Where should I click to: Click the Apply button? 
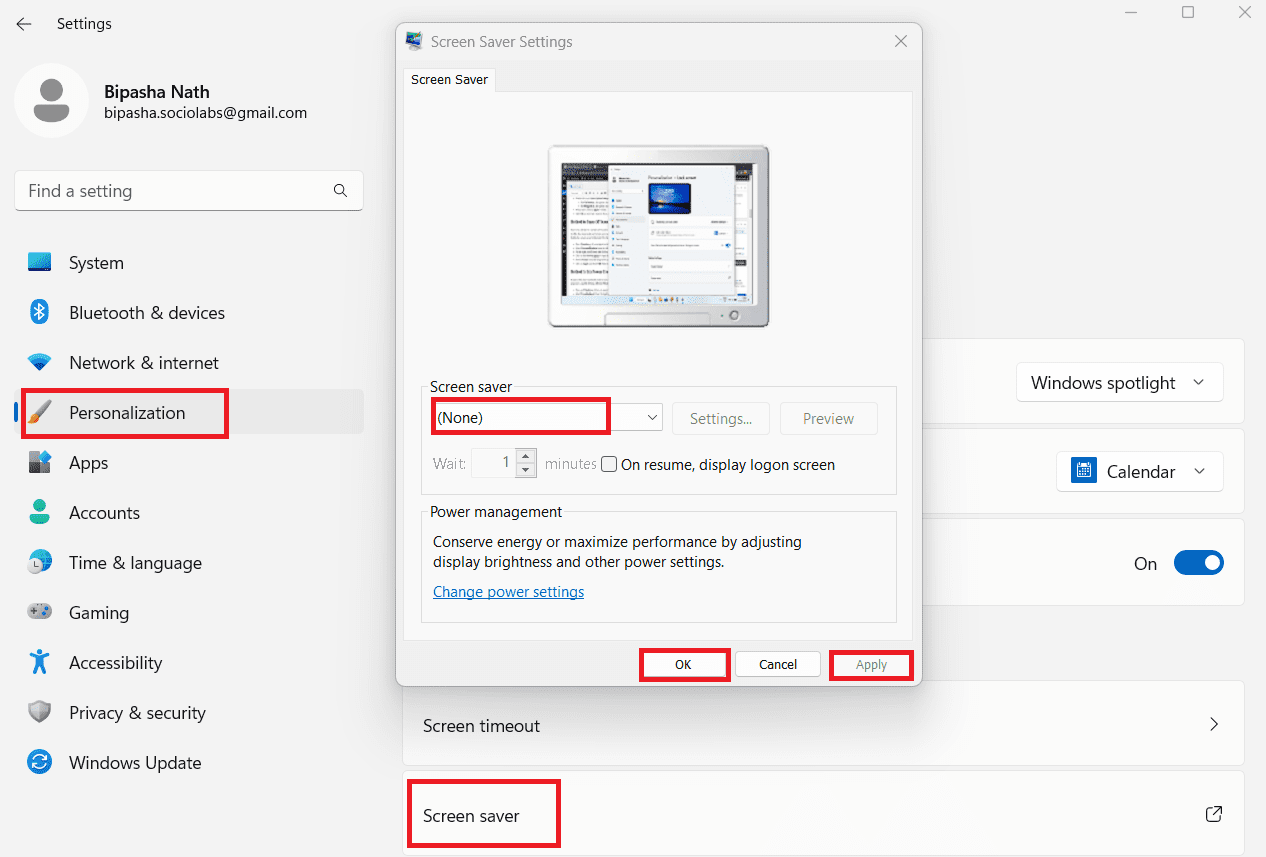871,664
